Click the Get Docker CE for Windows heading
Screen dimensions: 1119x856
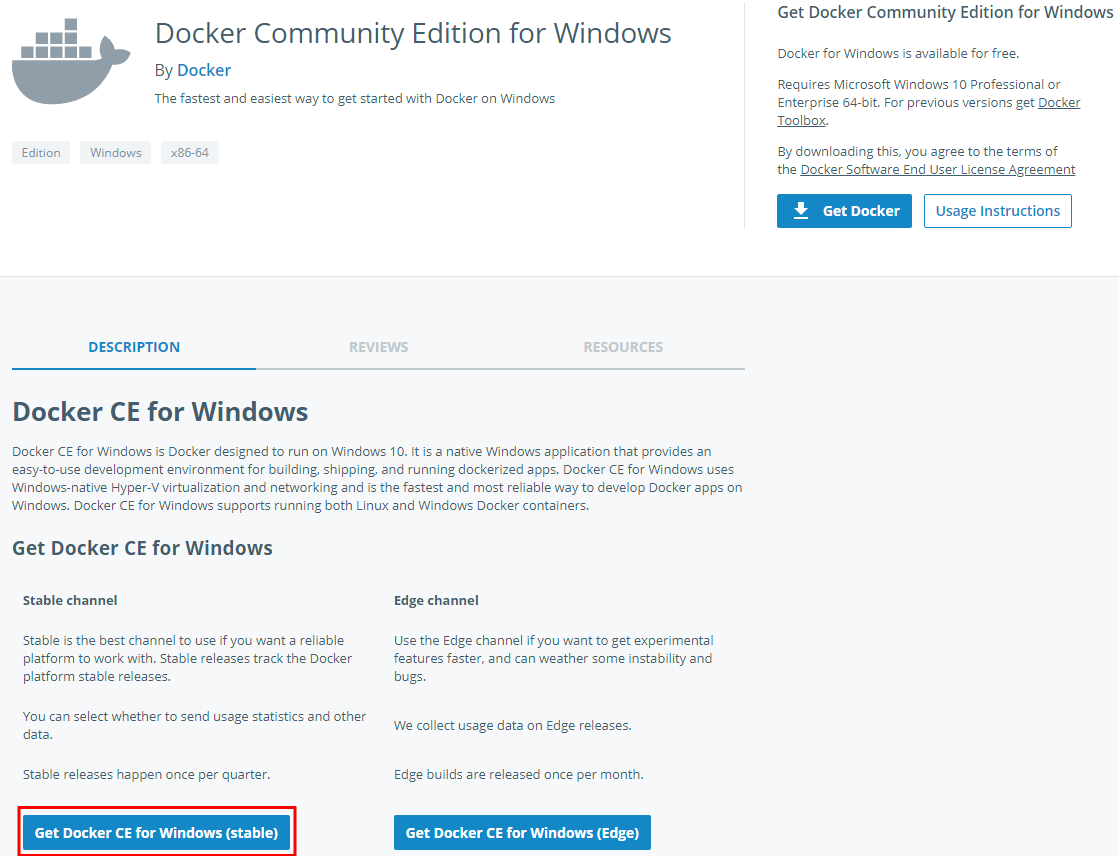click(x=143, y=548)
